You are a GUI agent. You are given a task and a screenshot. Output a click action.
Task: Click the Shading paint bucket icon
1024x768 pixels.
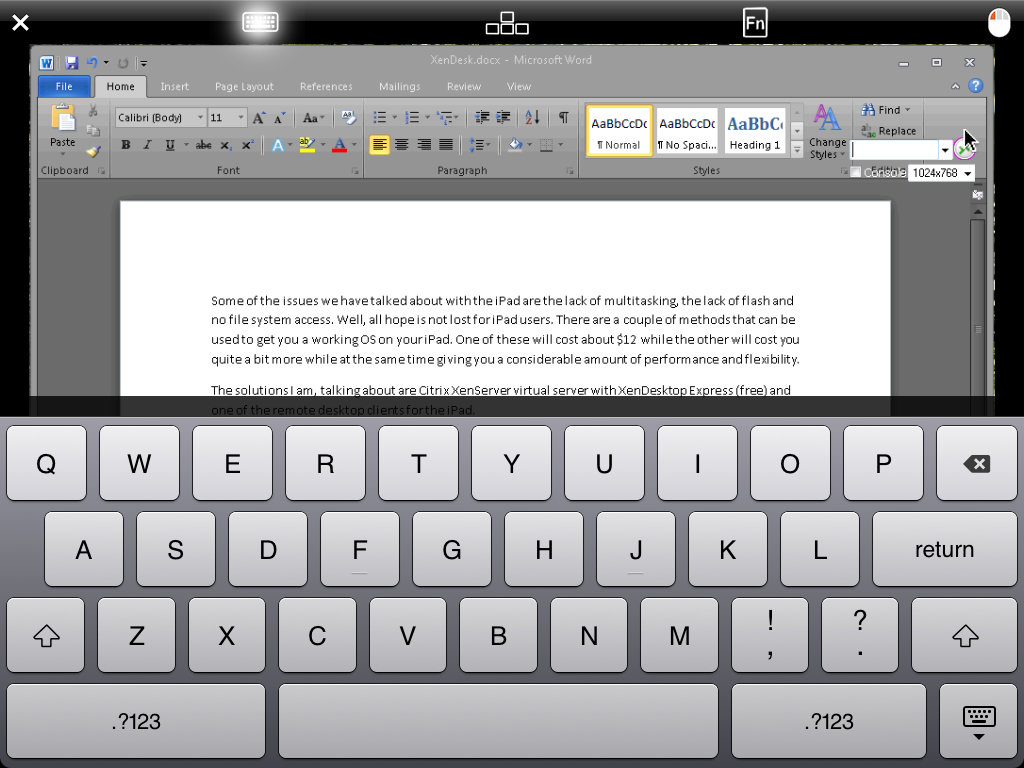pyautogui.click(x=515, y=145)
